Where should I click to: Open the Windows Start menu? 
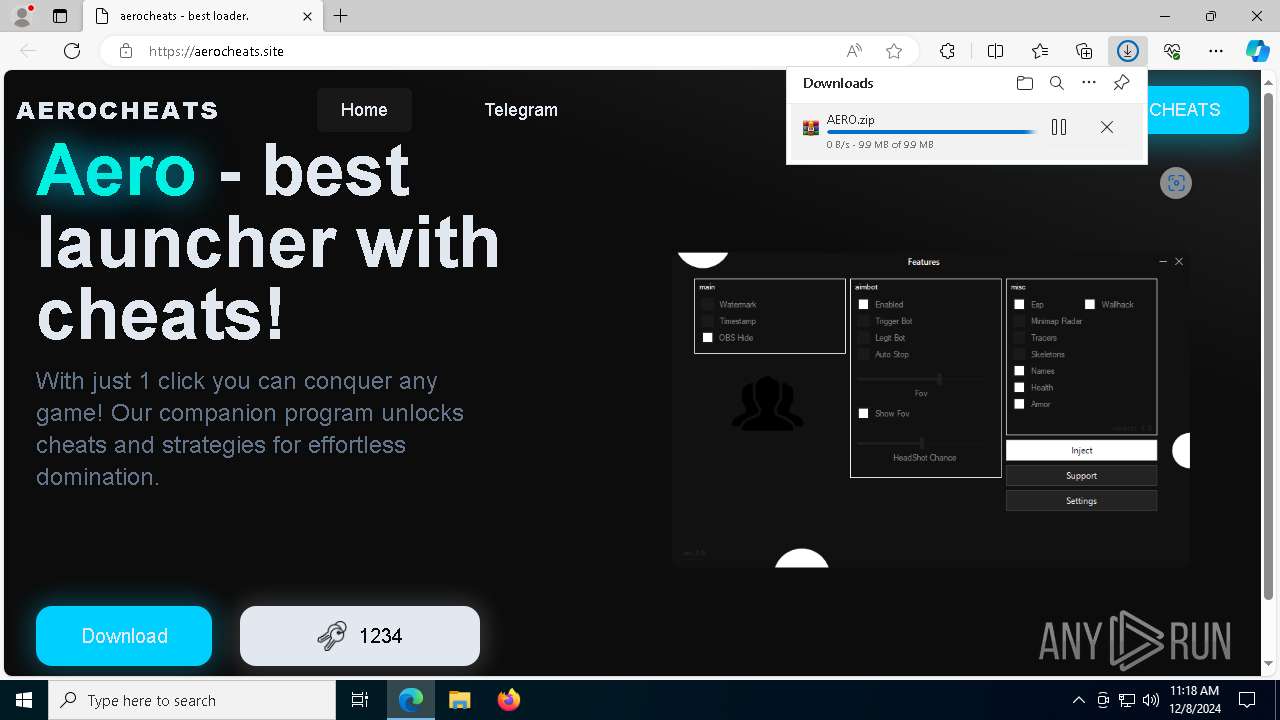[x=24, y=700]
